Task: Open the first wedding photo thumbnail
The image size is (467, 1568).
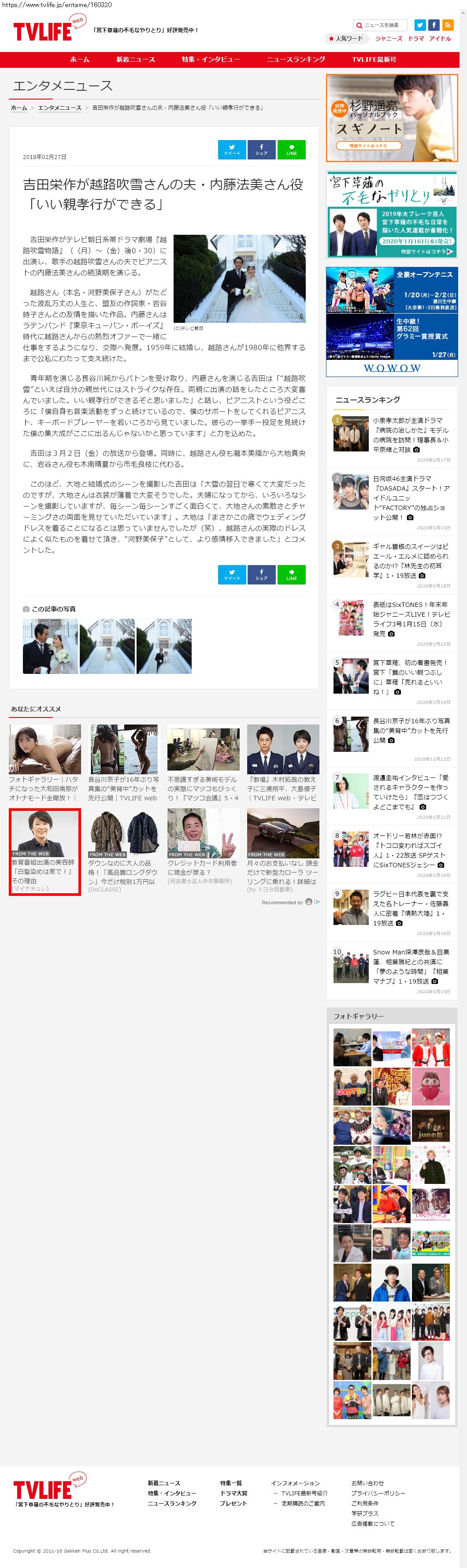Action: pyautogui.click(x=50, y=646)
